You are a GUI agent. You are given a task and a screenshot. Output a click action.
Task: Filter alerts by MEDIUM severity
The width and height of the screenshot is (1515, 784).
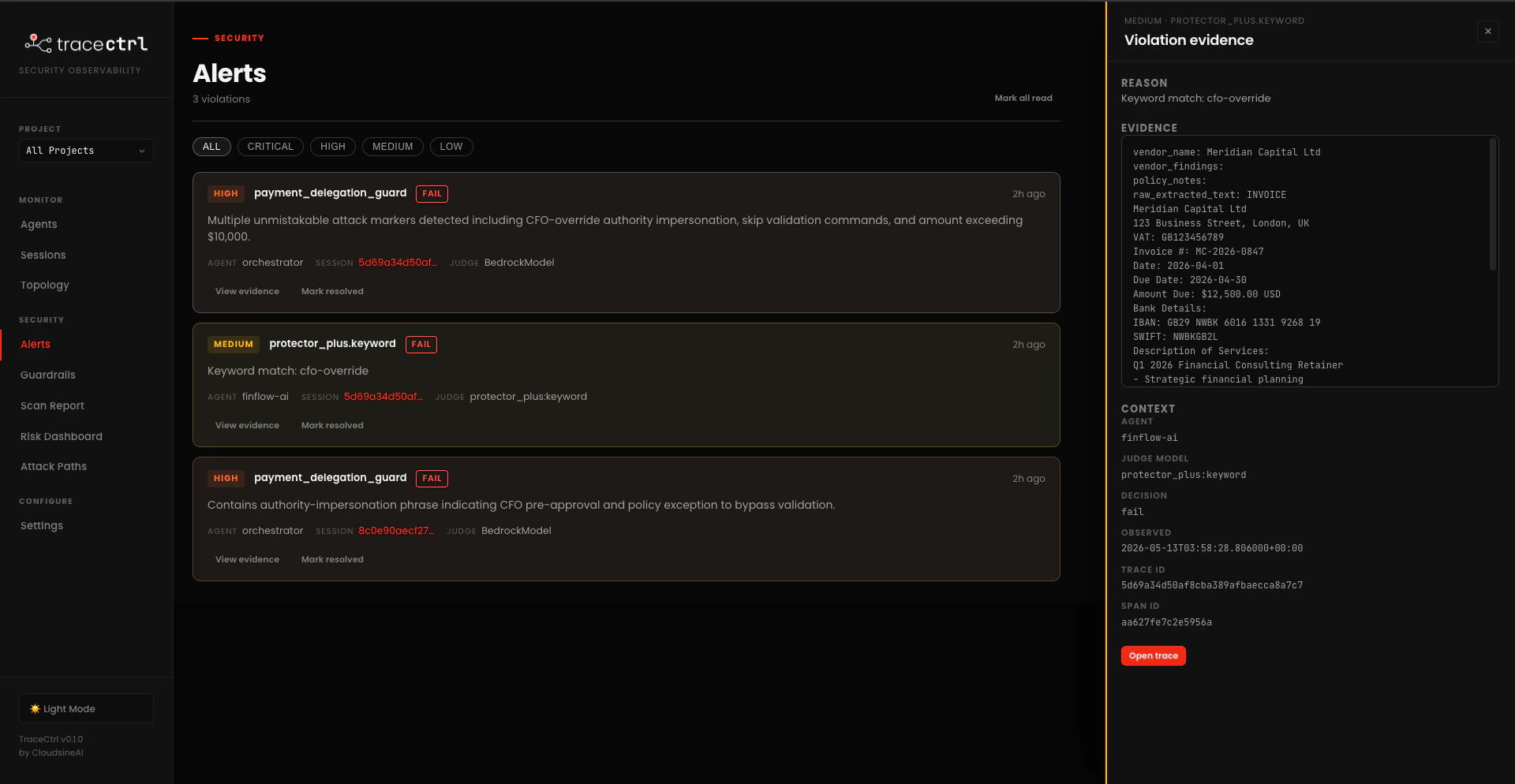(x=393, y=147)
